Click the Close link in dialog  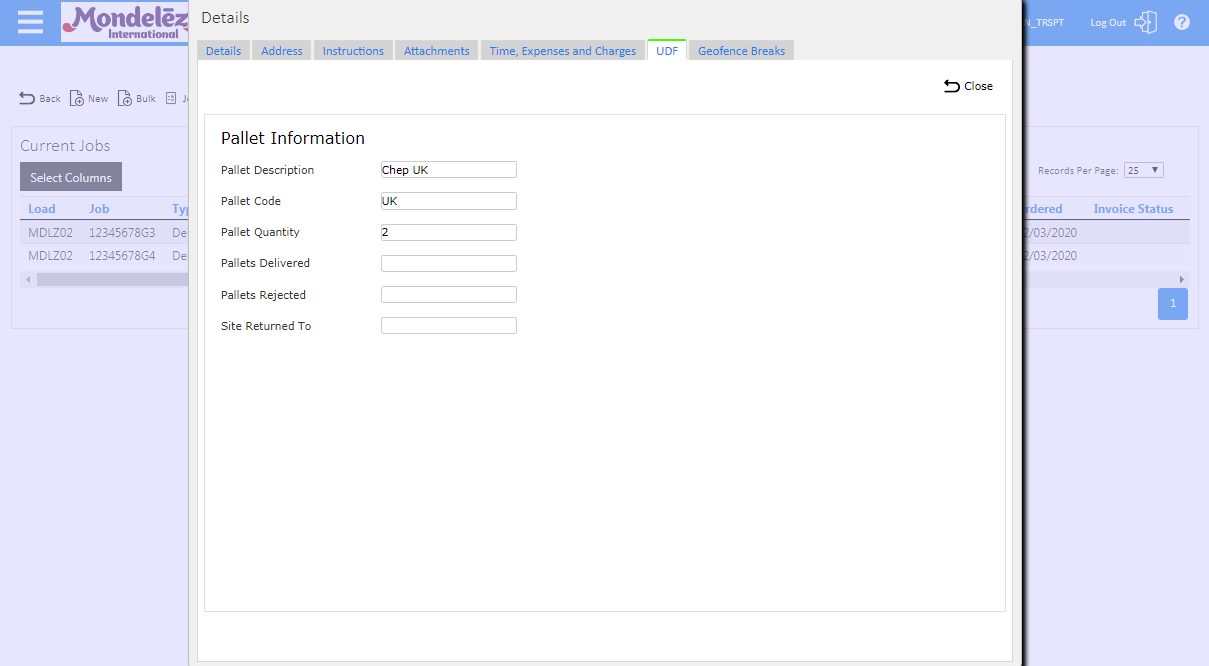(978, 86)
